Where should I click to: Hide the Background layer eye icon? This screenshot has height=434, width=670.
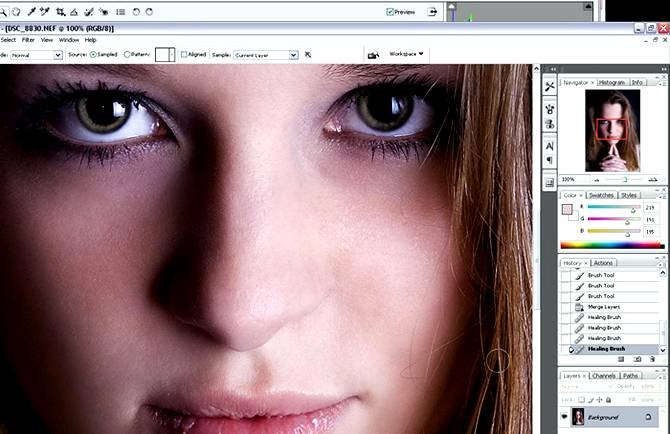(563, 416)
